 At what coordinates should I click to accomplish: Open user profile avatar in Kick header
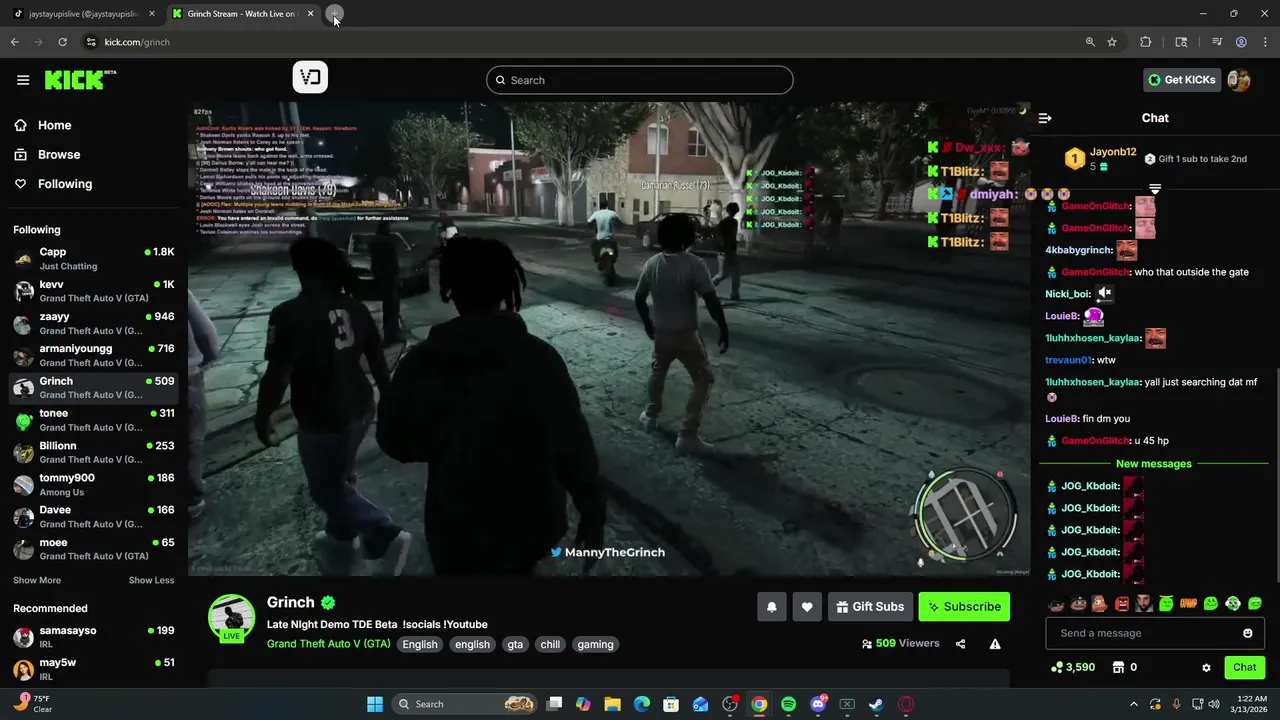click(x=1239, y=80)
